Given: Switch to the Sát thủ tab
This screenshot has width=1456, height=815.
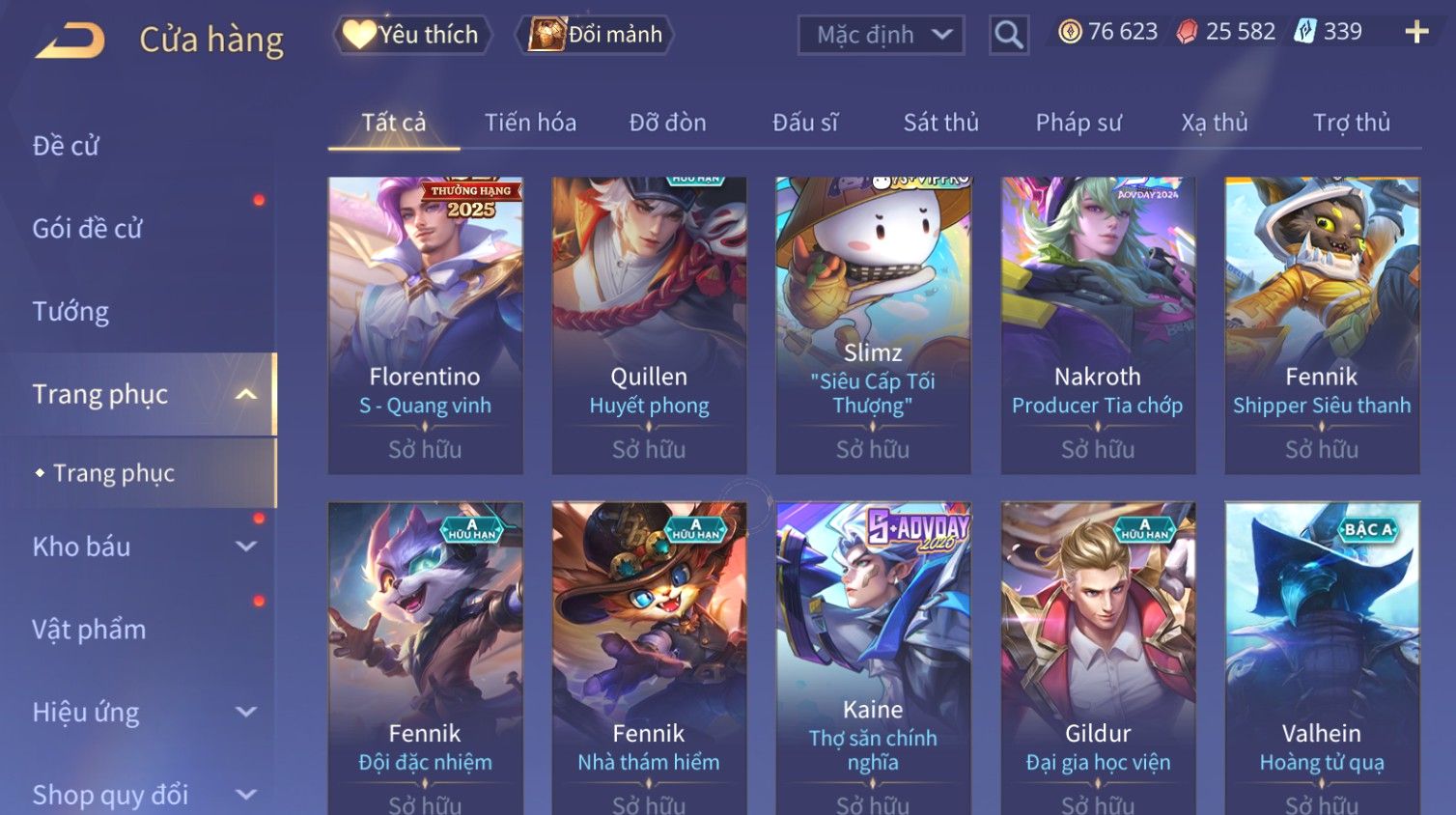Looking at the screenshot, I should coord(940,123).
